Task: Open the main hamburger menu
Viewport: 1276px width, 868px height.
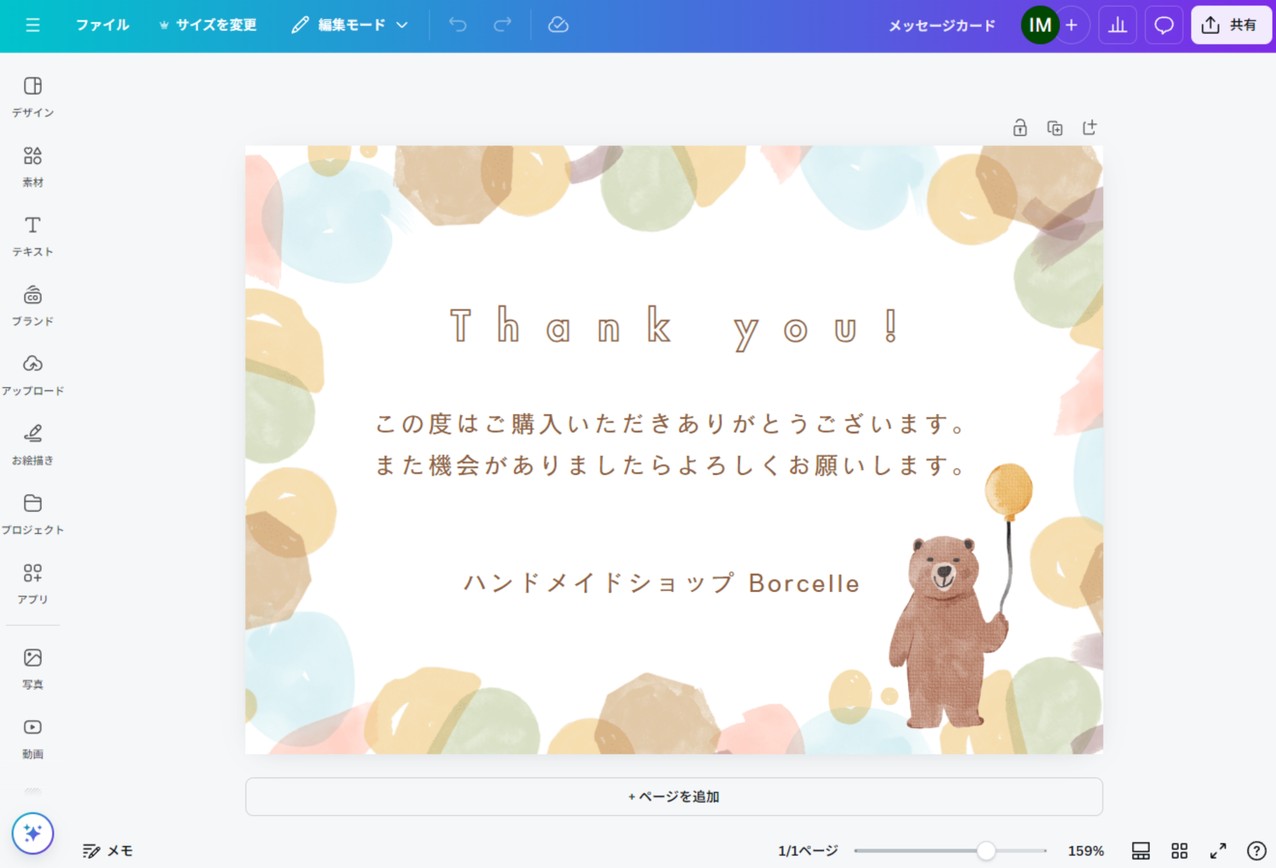Action: 31,25
